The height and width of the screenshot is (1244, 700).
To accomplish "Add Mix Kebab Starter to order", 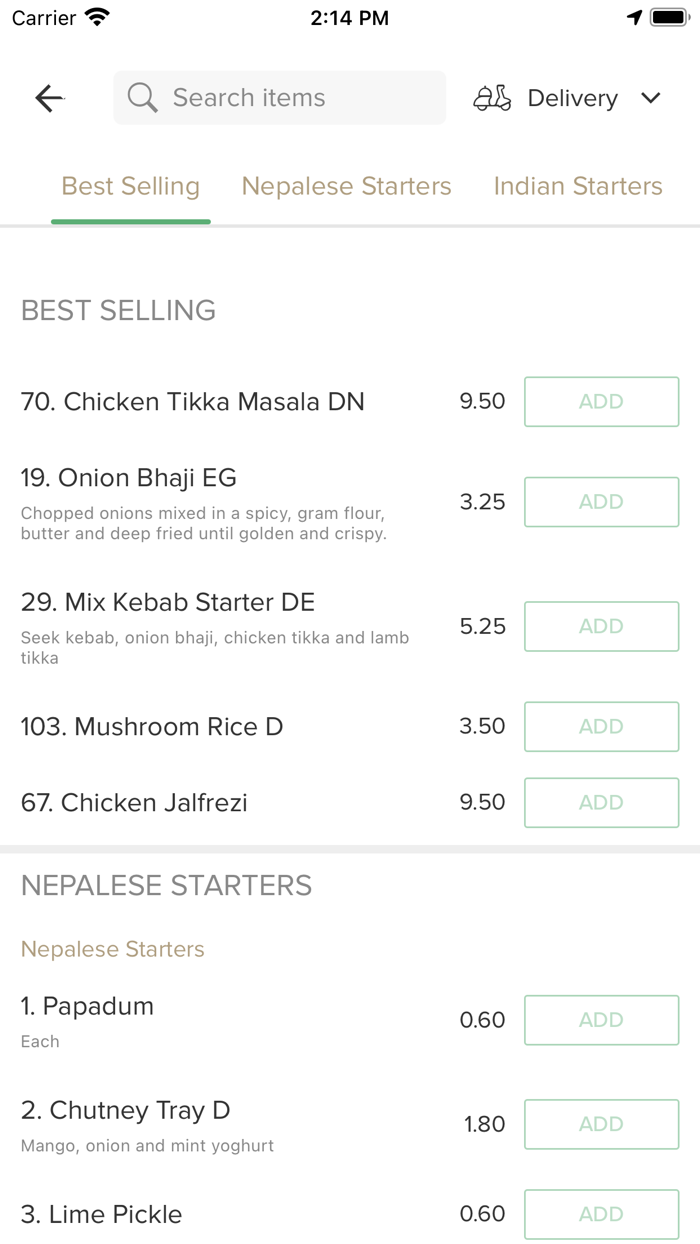I will click(602, 627).
